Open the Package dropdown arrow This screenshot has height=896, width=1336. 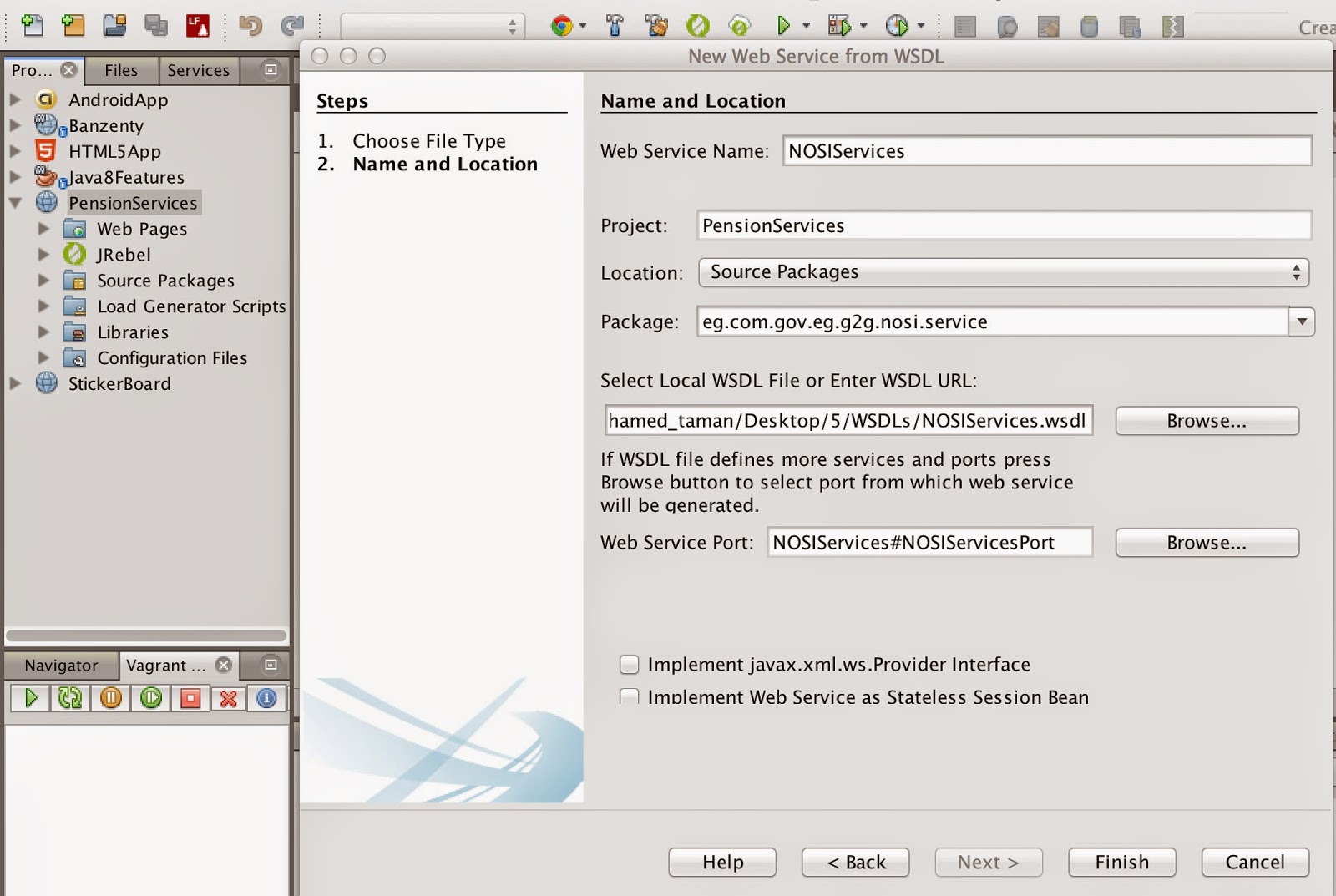[1299, 321]
